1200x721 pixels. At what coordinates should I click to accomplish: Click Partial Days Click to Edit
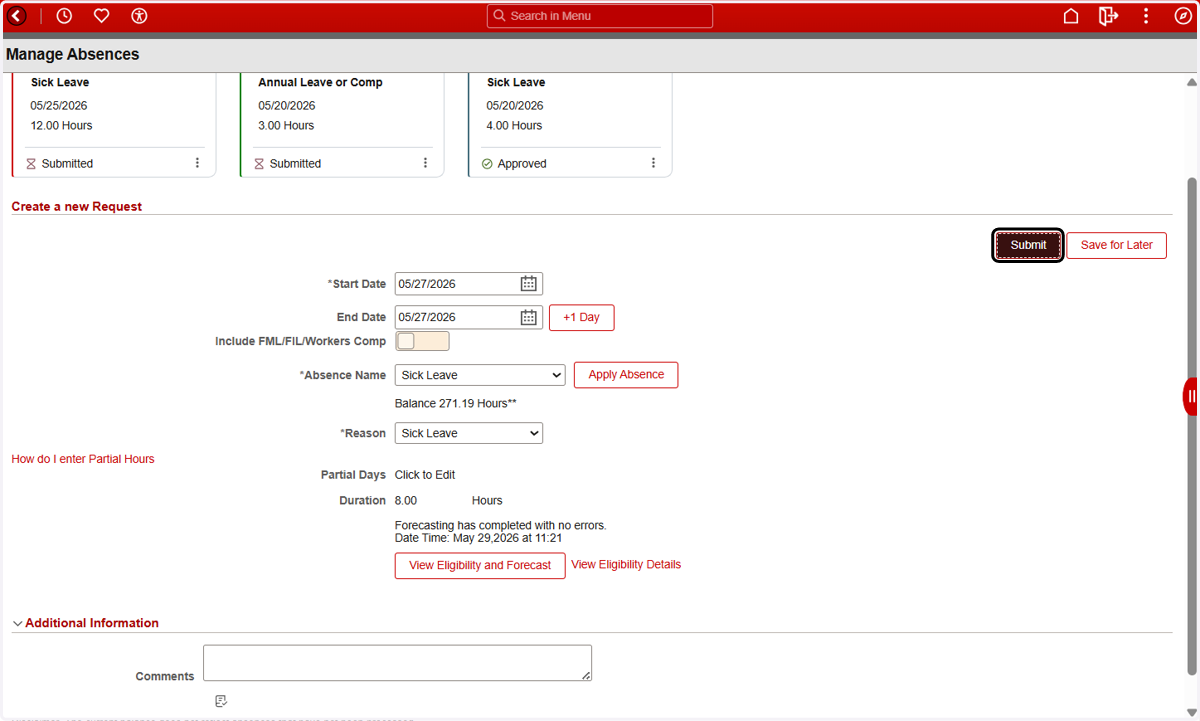[x=425, y=475]
